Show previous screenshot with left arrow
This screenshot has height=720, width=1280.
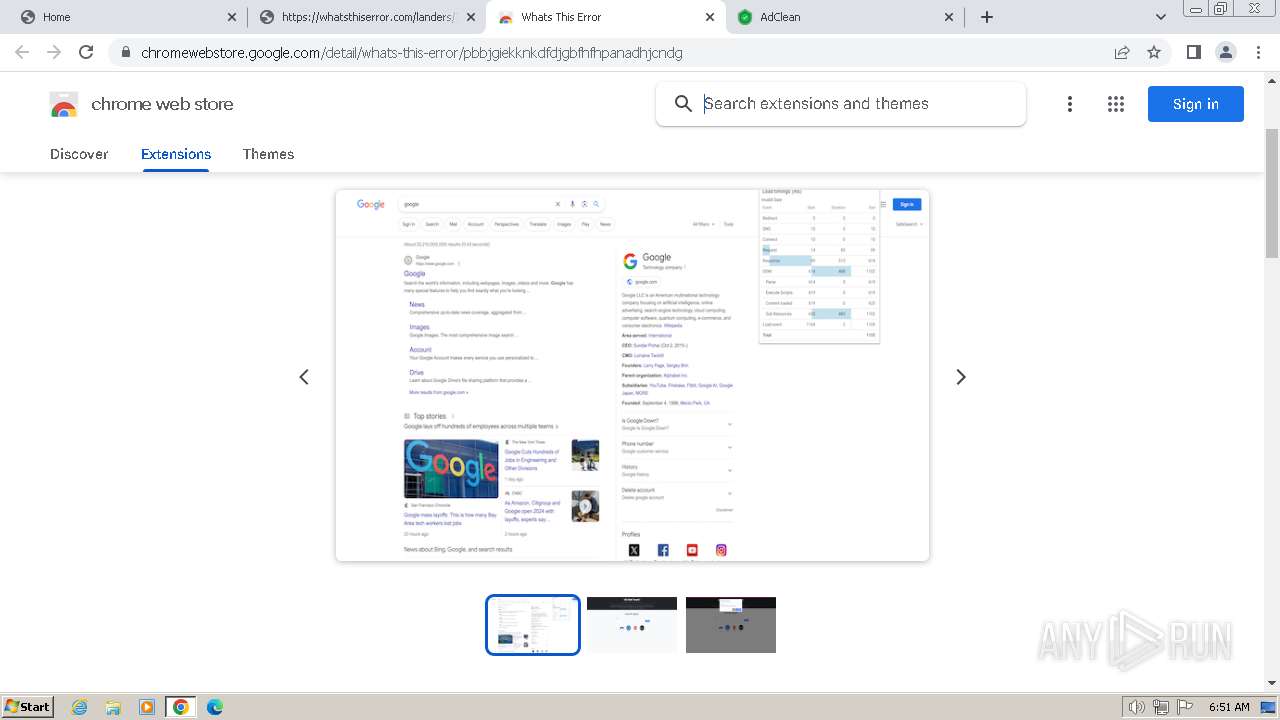pyautogui.click(x=304, y=377)
